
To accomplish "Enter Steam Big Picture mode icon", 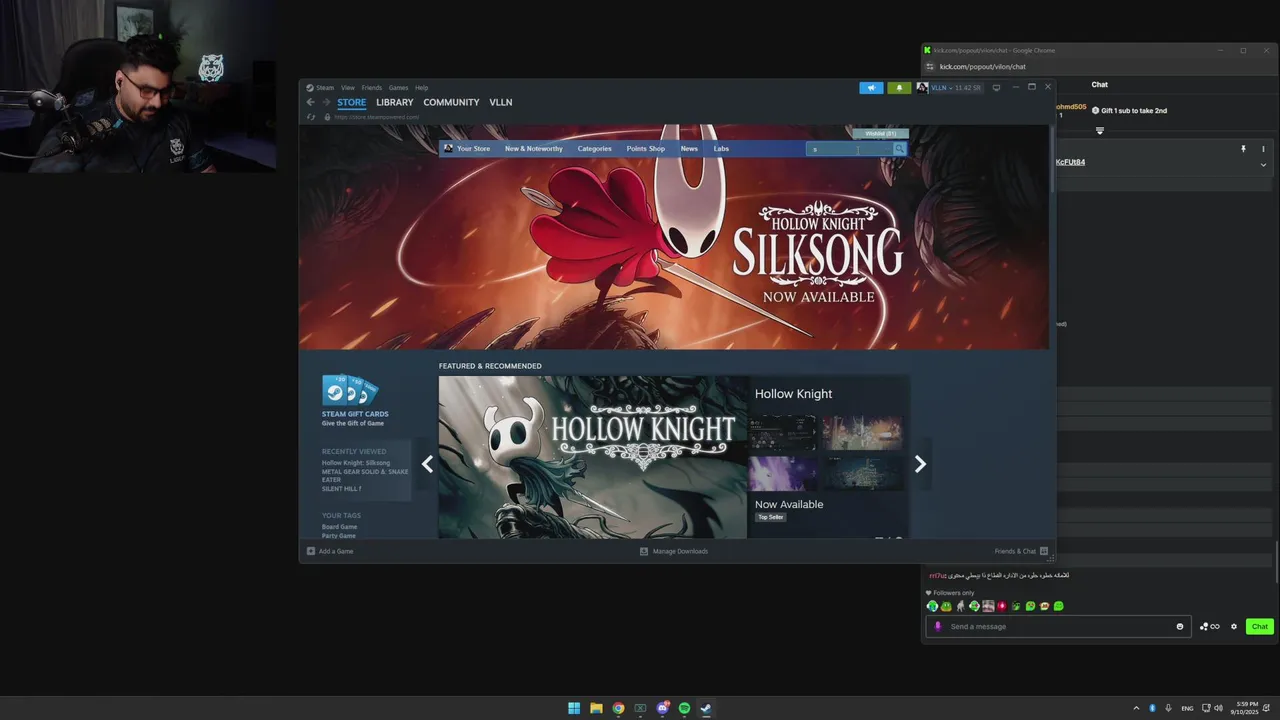I will (x=996, y=88).
